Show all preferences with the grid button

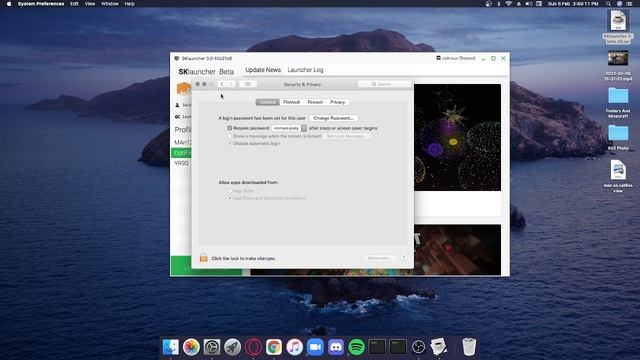[x=248, y=84]
